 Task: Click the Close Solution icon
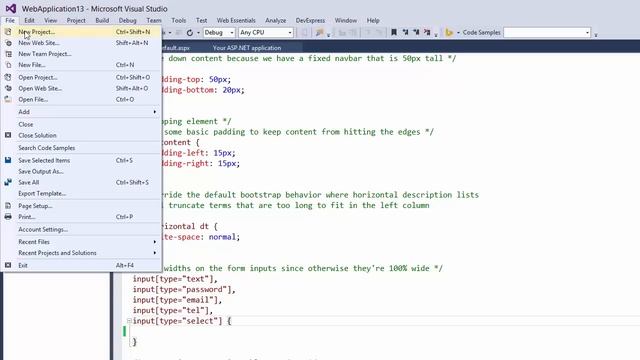click(8, 135)
